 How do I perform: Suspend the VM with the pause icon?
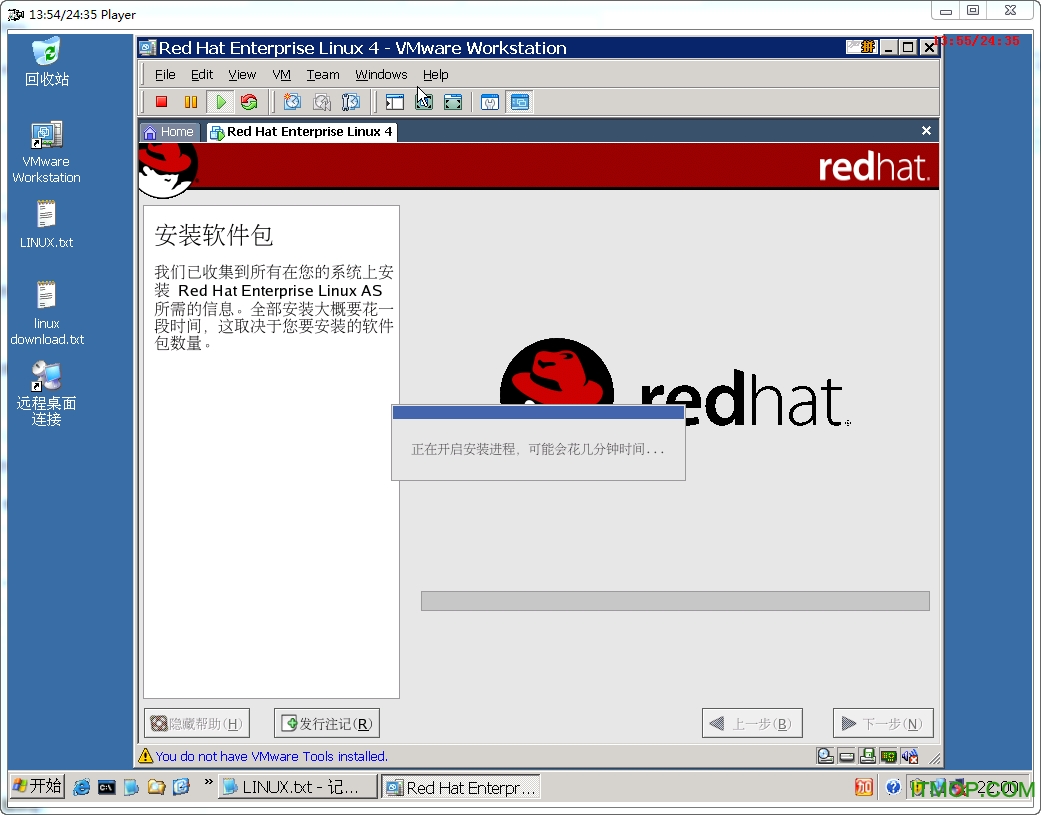(191, 102)
